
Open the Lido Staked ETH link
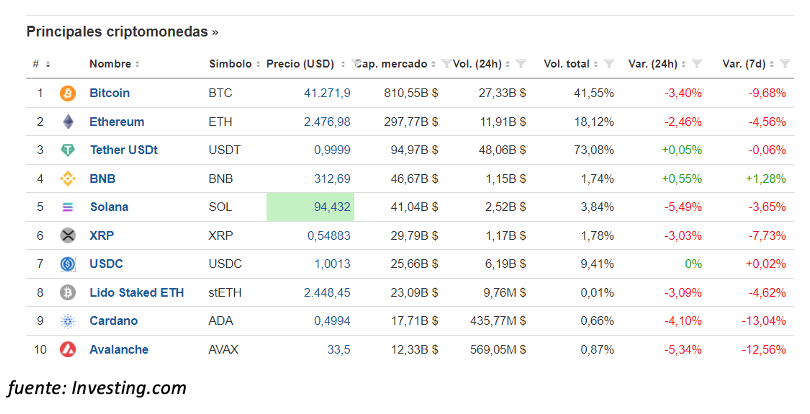[x=136, y=293]
